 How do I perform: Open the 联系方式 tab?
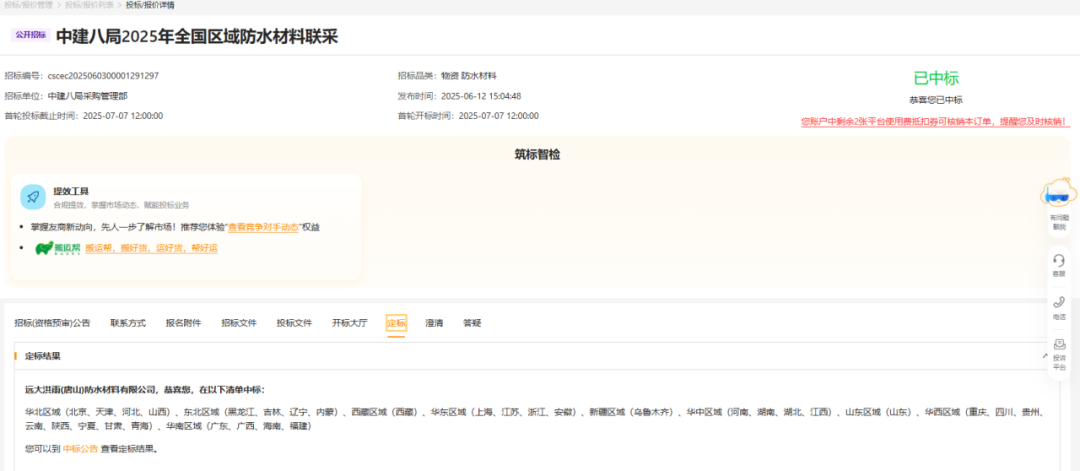coord(128,323)
